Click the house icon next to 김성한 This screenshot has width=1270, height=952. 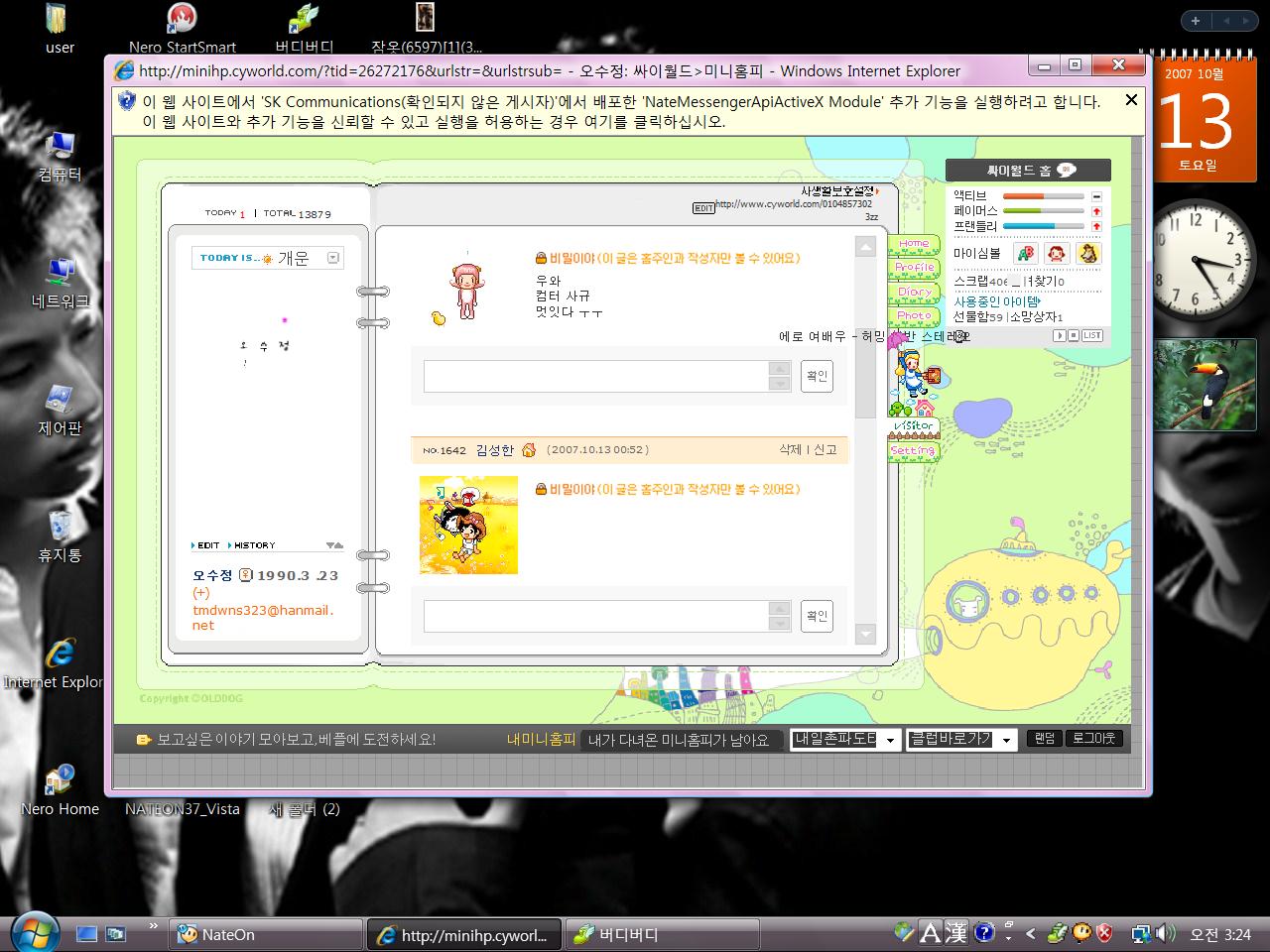(x=528, y=450)
